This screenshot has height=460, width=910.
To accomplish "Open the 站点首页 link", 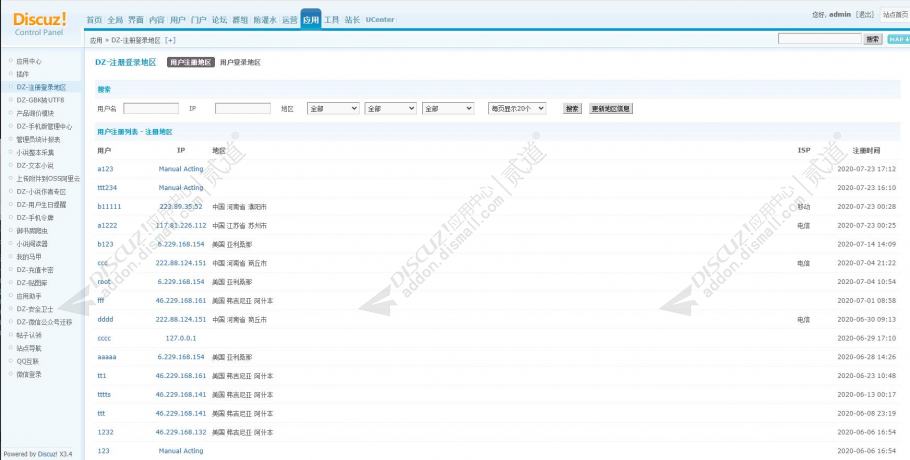I will pyautogui.click(x=895, y=15).
